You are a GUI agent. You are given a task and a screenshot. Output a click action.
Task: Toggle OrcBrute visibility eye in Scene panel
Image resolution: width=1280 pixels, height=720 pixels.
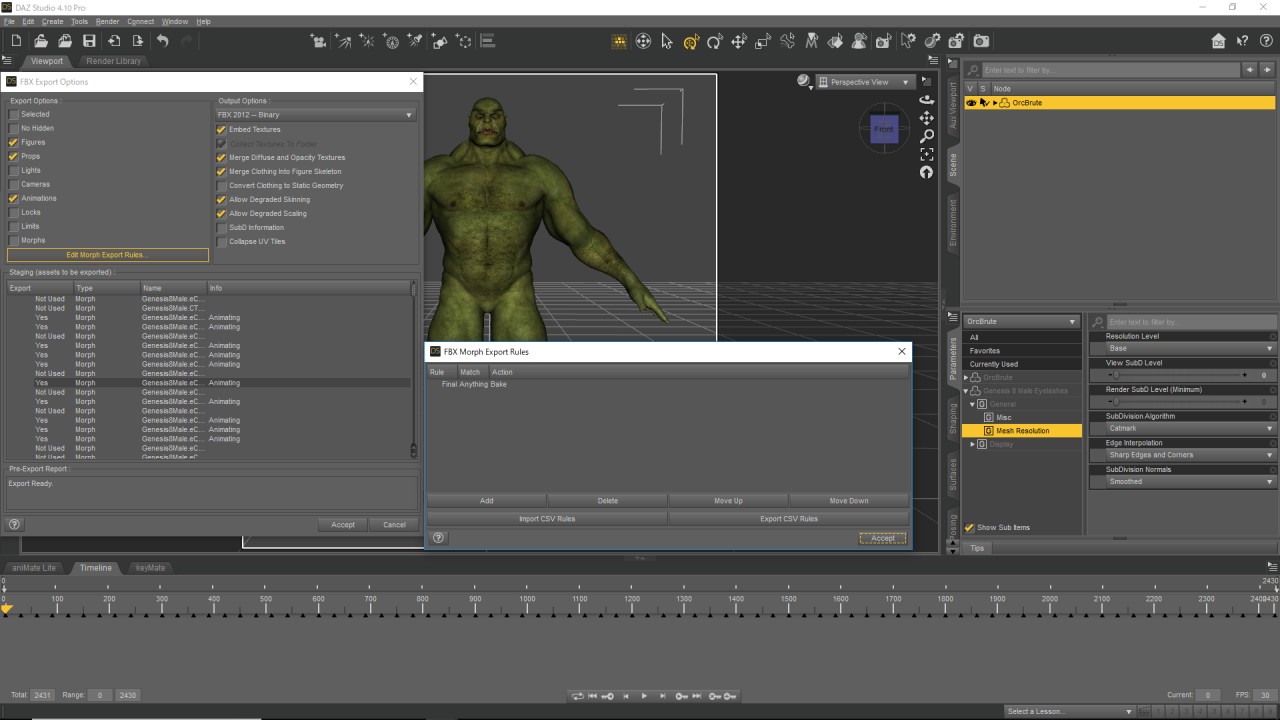(971, 103)
